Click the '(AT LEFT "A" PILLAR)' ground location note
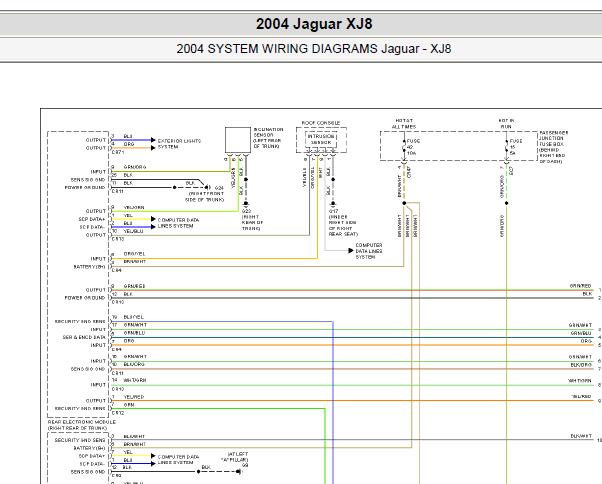602x484 pixels. [x=235, y=457]
